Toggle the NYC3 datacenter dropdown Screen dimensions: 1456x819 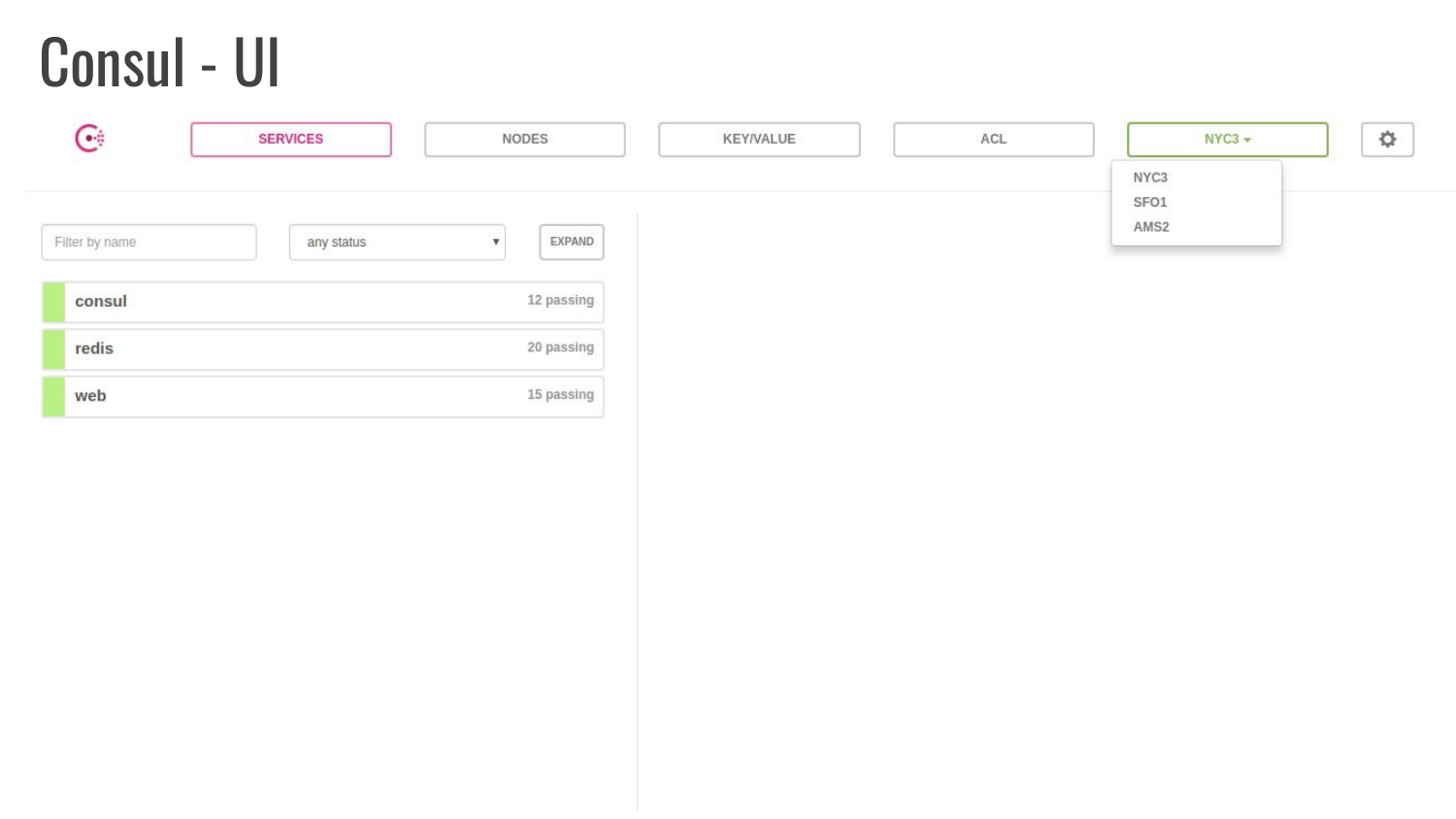click(1228, 139)
